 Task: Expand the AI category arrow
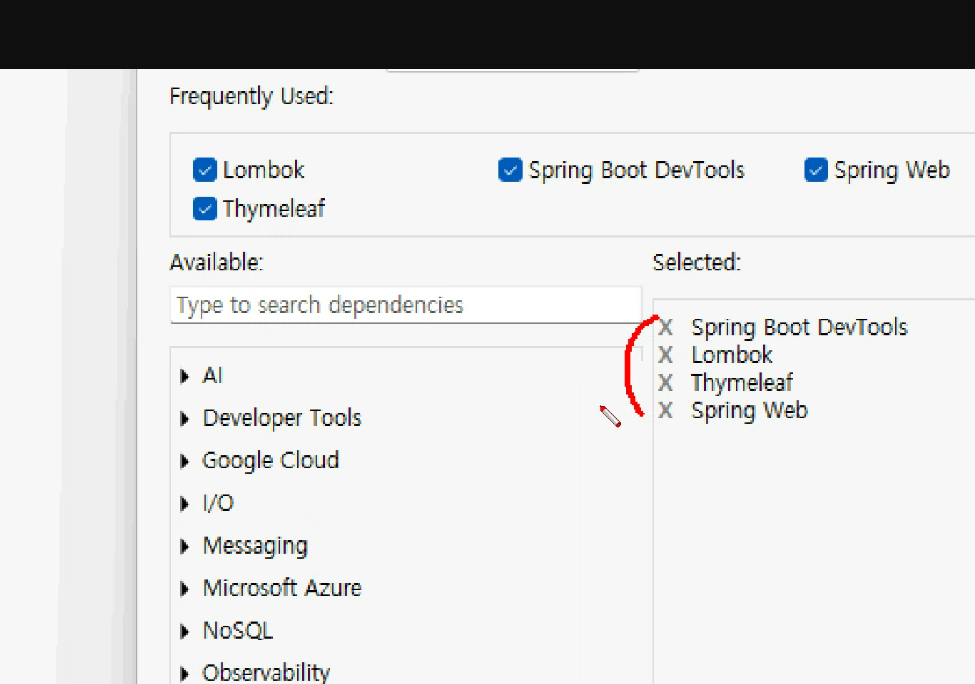[x=184, y=376]
